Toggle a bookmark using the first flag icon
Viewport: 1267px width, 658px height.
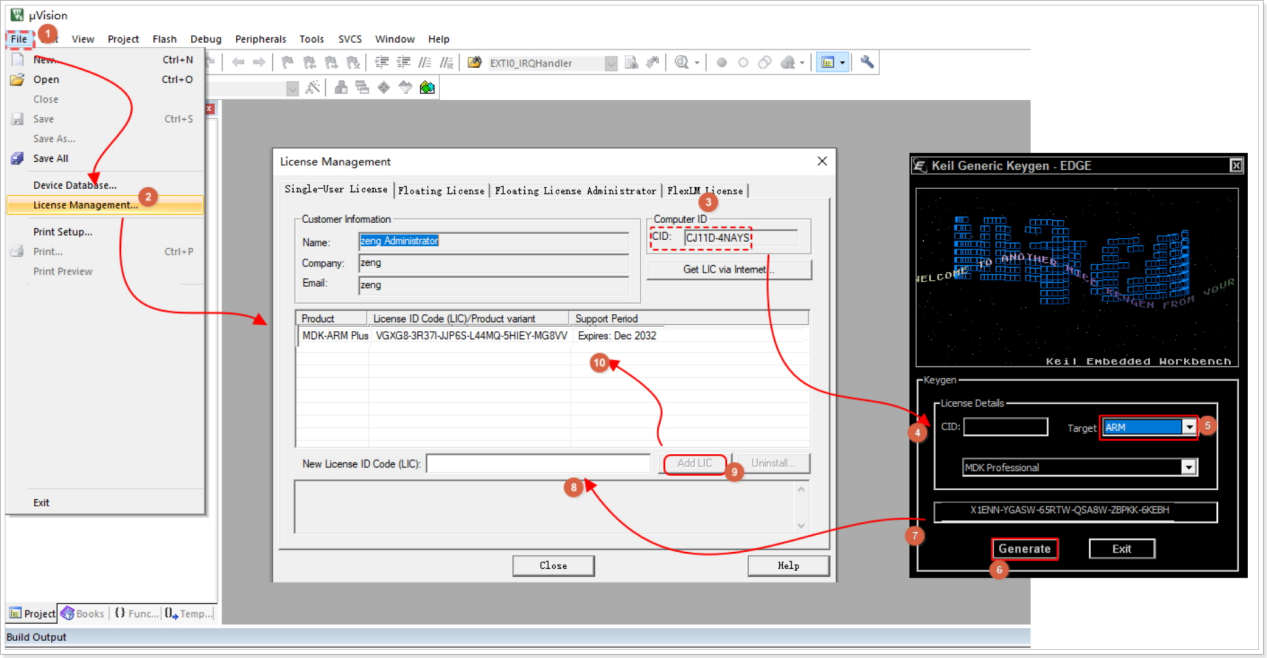pyautogui.click(x=286, y=62)
